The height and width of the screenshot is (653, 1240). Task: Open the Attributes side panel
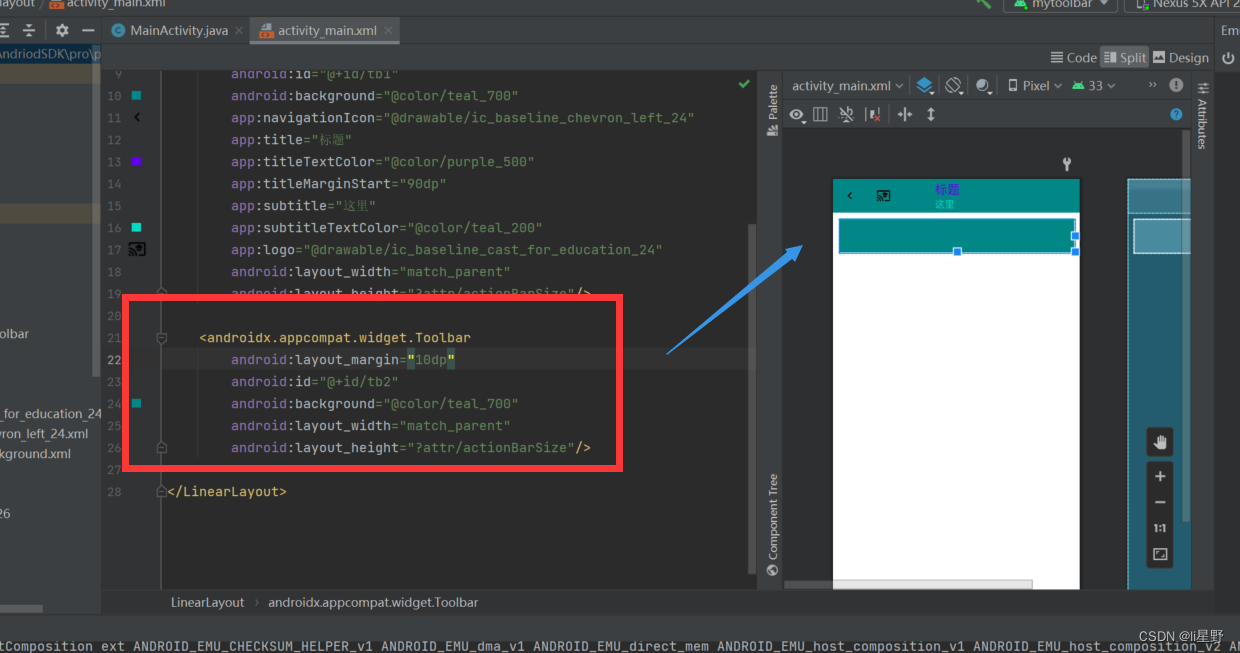1202,115
